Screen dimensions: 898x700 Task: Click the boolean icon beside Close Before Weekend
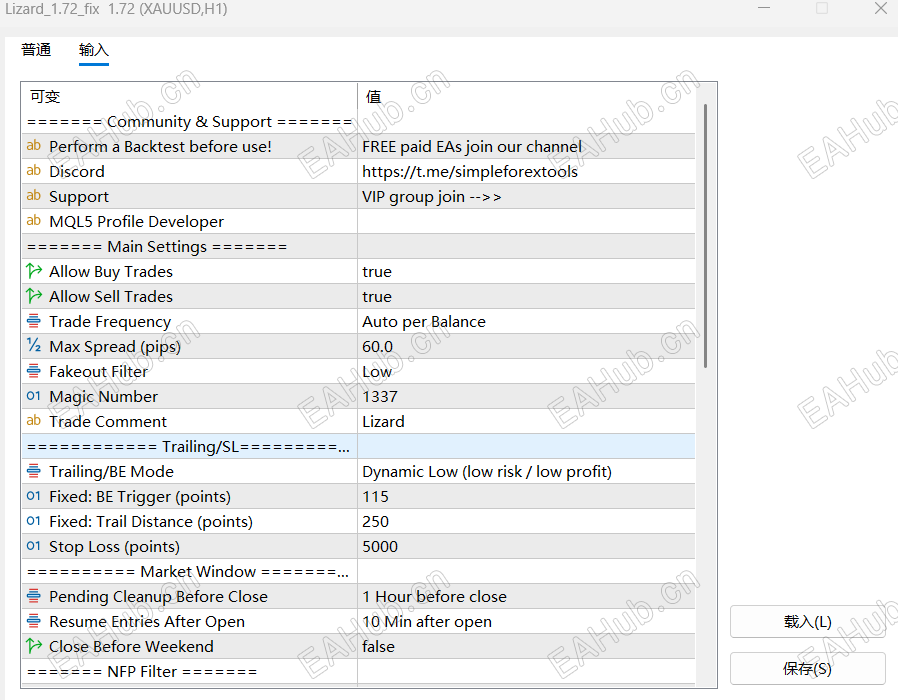(x=34, y=646)
